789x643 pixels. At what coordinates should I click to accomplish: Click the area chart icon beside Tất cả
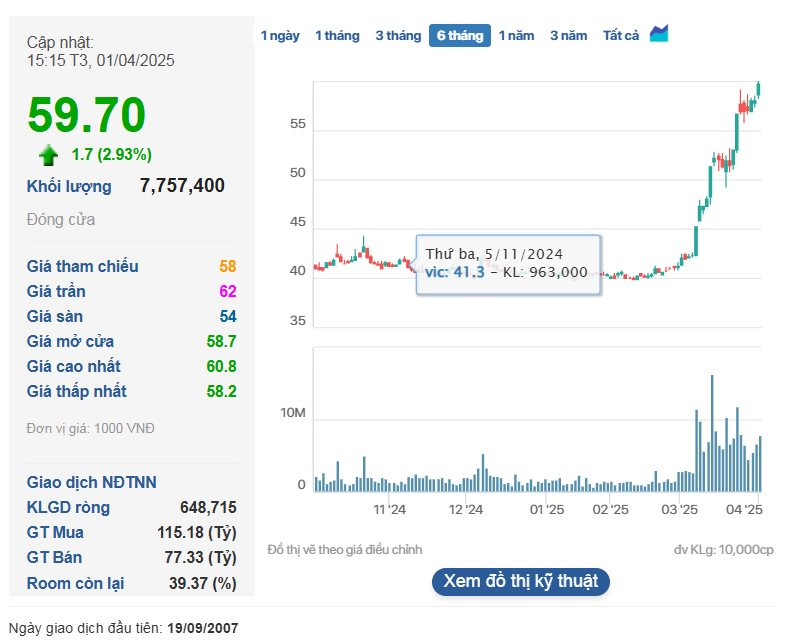point(658,35)
